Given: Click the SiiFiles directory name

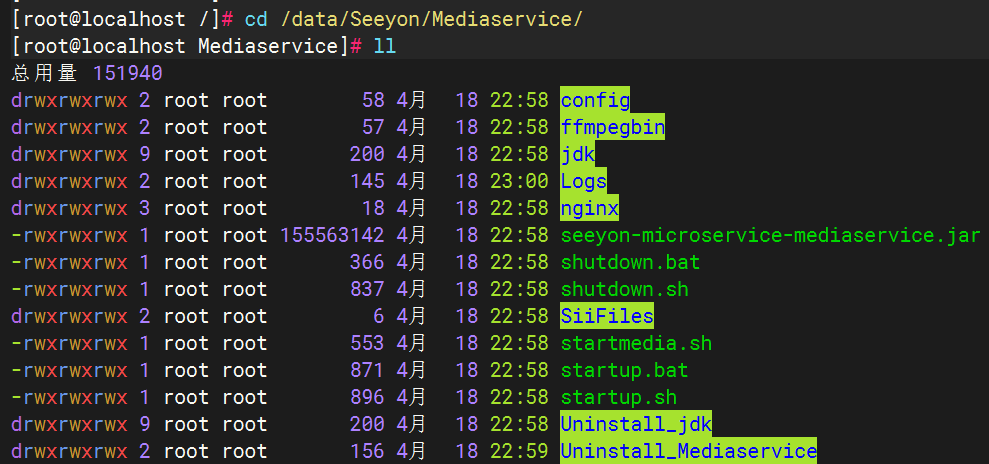Looking at the screenshot, I should (607, 316).
